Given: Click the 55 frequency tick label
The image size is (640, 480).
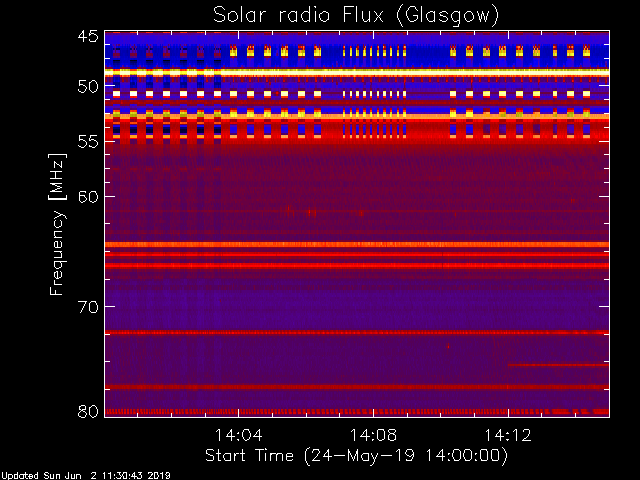Looking at the screenshot, I should click(x=88, y=142).
